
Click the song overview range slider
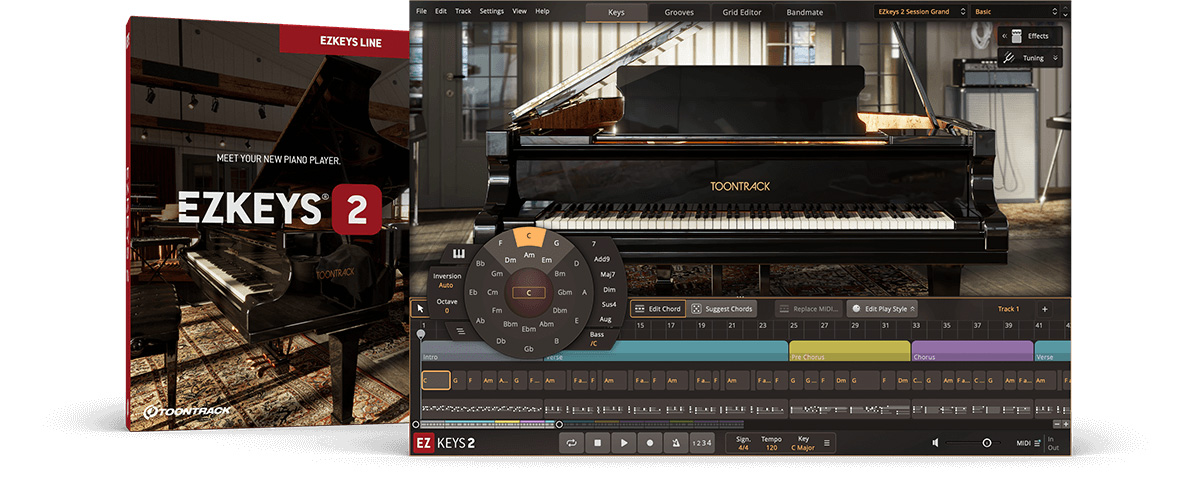click(x=488, y=424)
